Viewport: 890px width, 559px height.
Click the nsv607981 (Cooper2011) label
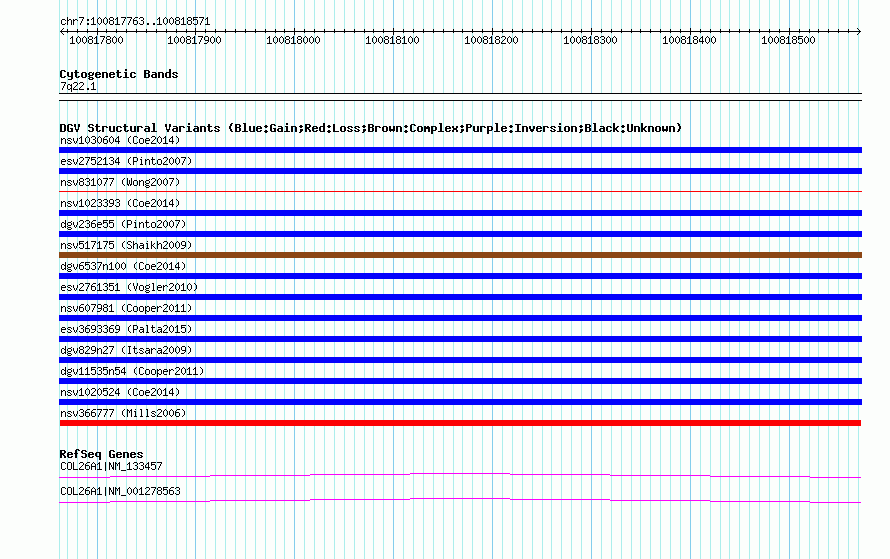126,308
